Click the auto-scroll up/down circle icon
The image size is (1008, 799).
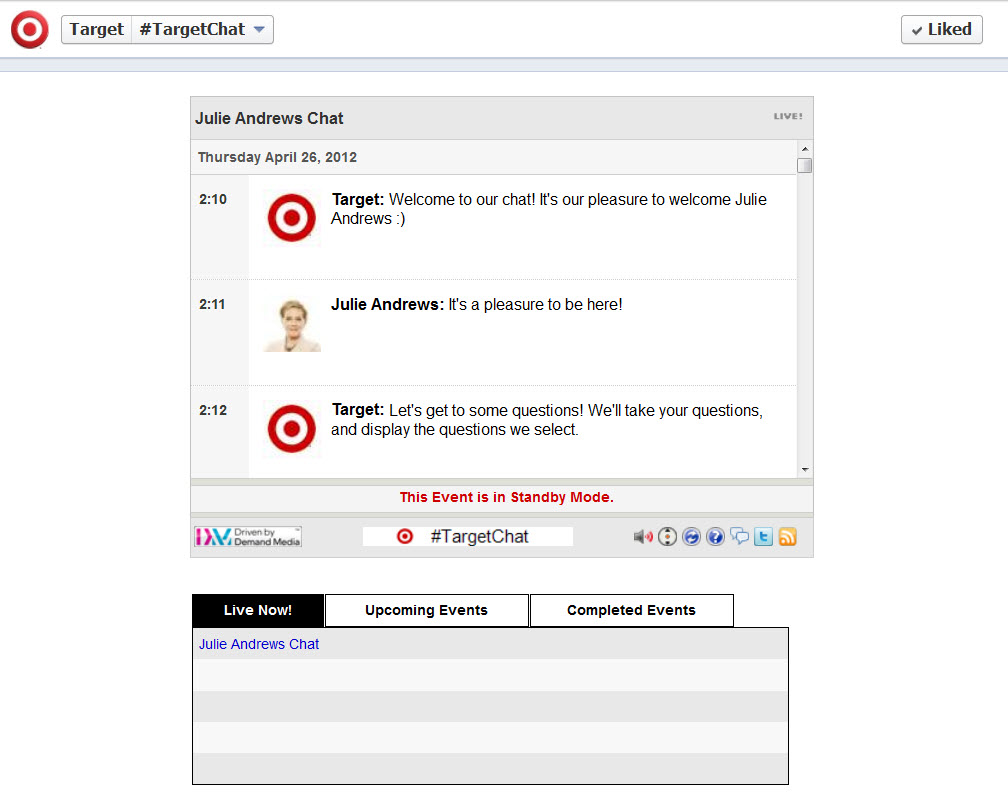coord(667,537)
